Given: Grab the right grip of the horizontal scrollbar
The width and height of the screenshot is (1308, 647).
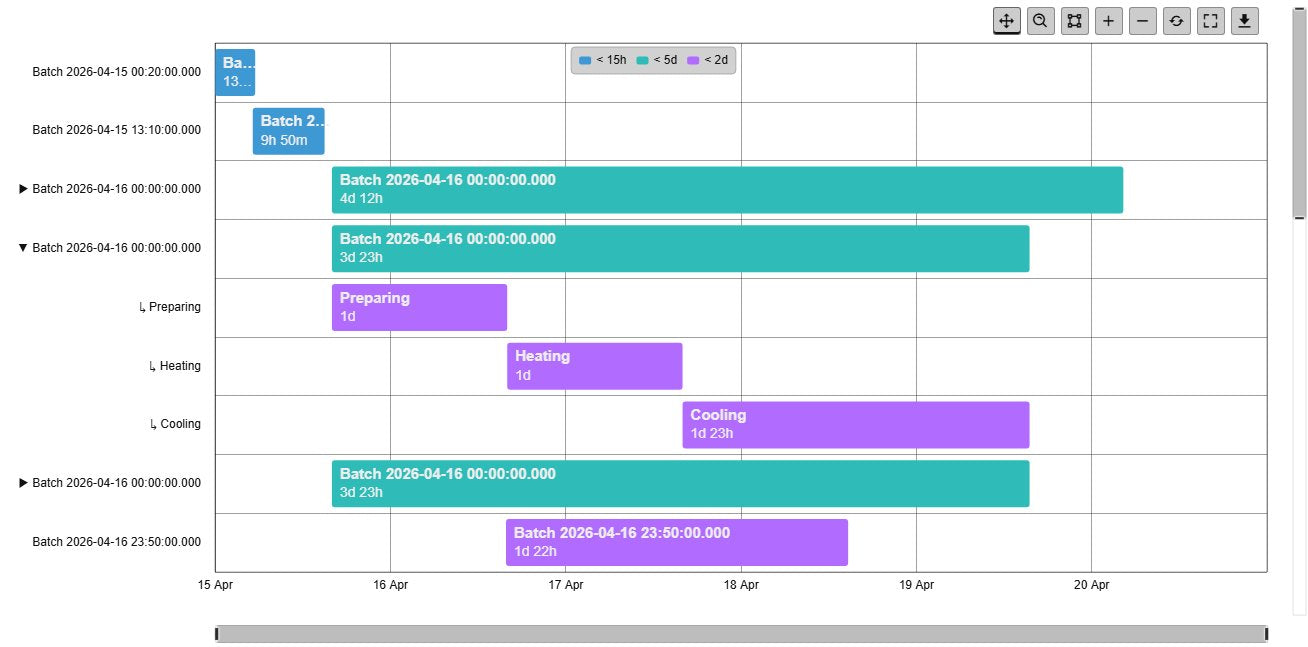Looking at the screenshot, I should pyautogui.click(x=1266, y=634).
